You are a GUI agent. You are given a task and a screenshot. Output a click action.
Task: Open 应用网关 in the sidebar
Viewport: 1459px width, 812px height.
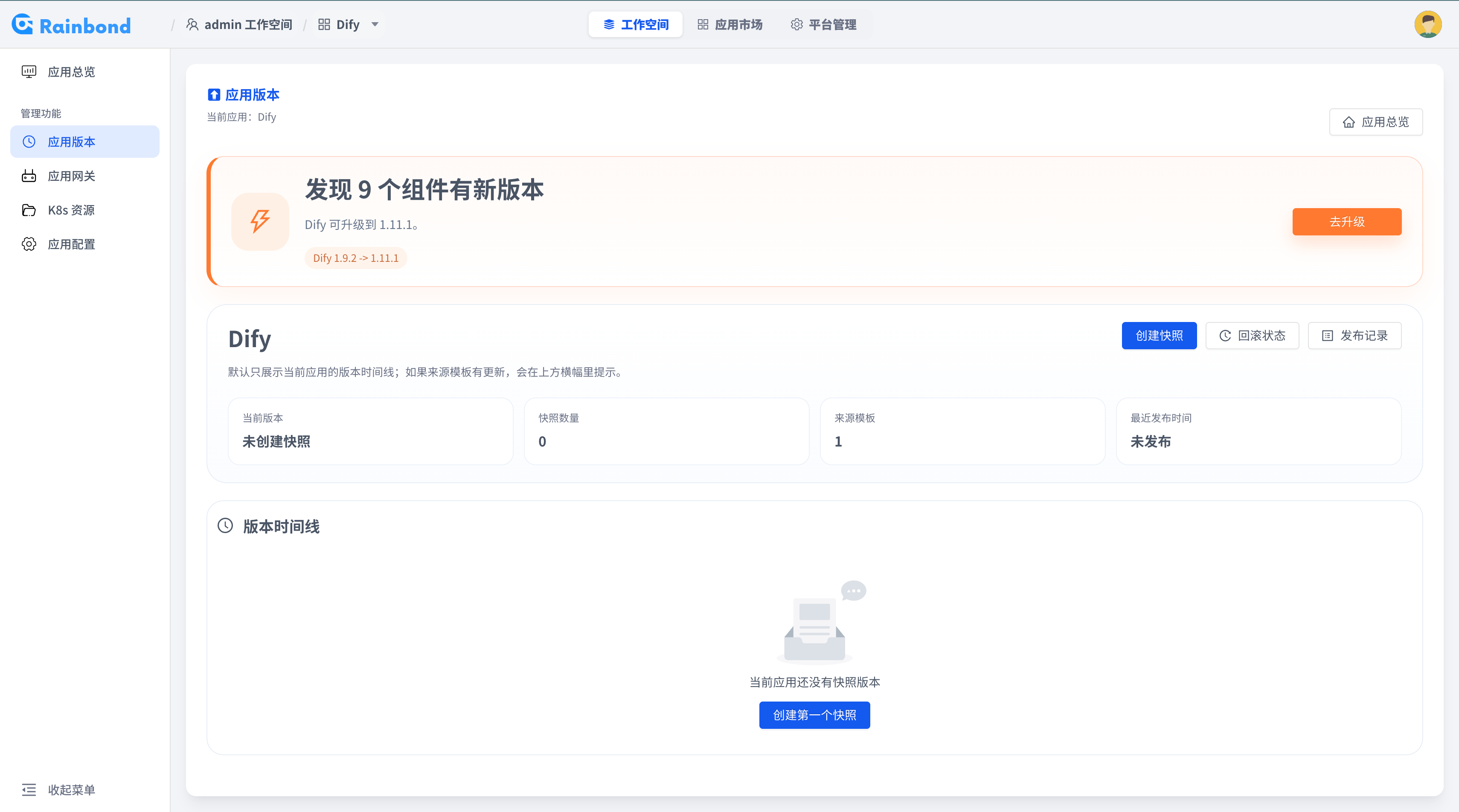coord(85,176)
